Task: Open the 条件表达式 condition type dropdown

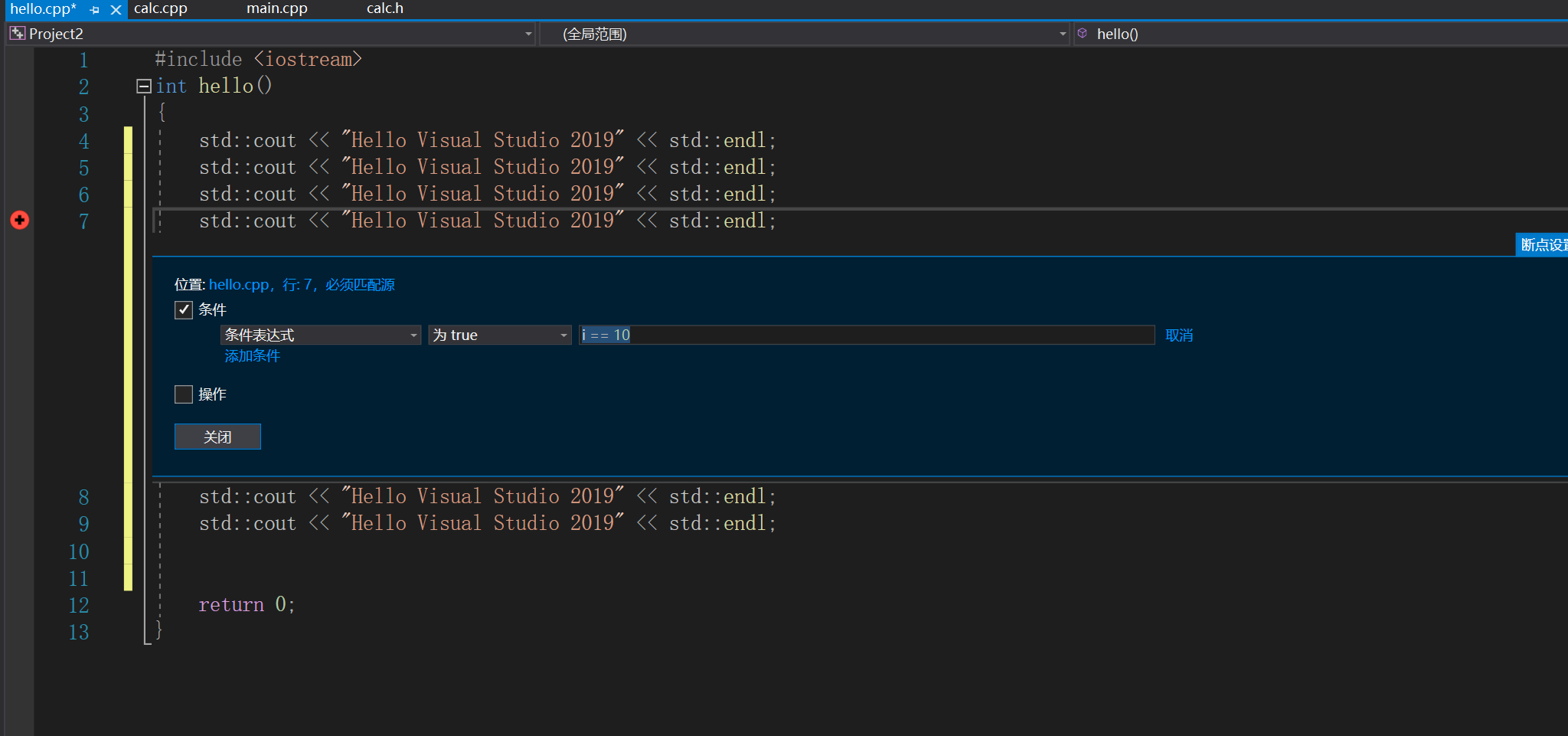Action: (x=321, y=335)
